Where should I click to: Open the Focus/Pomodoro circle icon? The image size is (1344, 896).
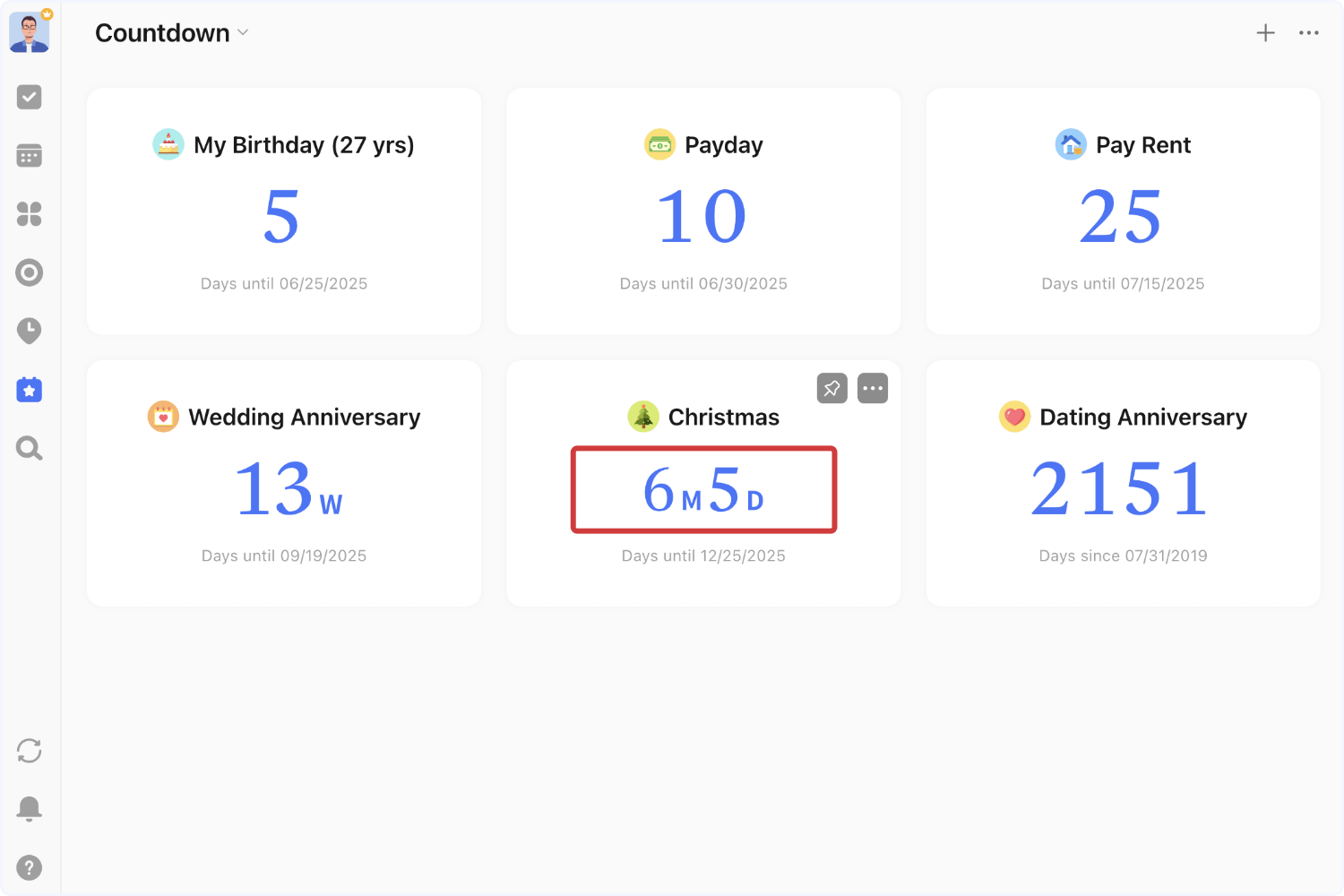click(30, 272)
